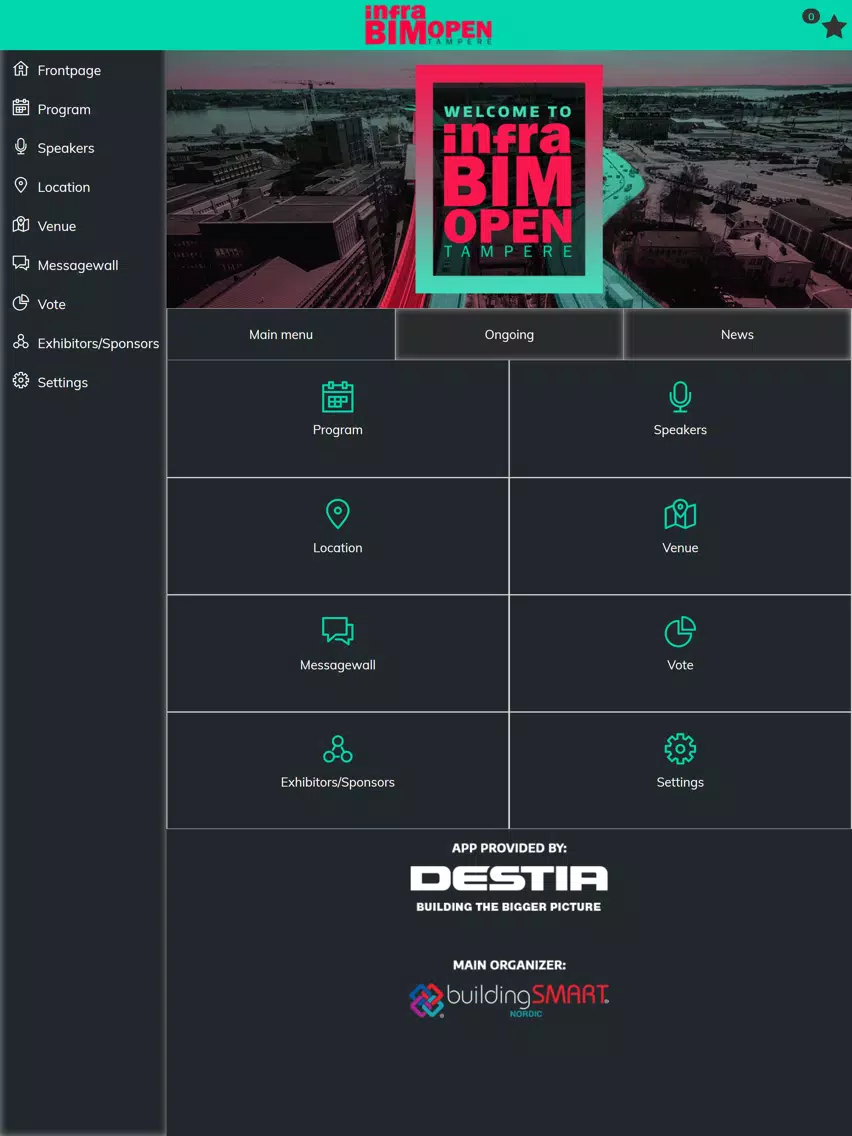The width and height of the screenshot is (852, 1136).
Task: Select Exhibitors/Sponsors label in sidebar menu
Action: point(98,343)
